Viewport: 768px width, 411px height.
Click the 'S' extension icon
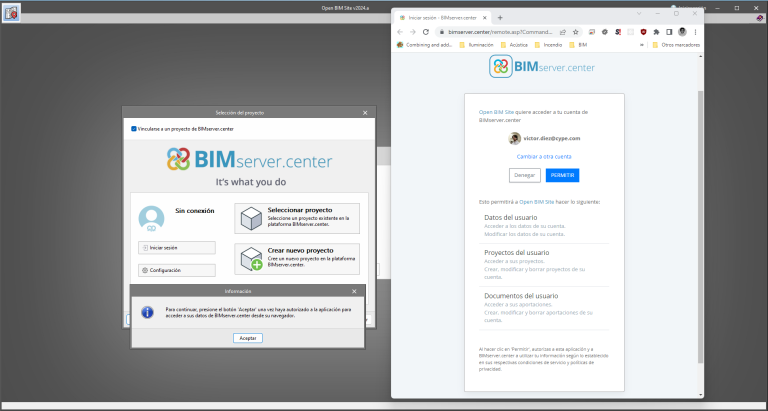[x=618, y=32]
